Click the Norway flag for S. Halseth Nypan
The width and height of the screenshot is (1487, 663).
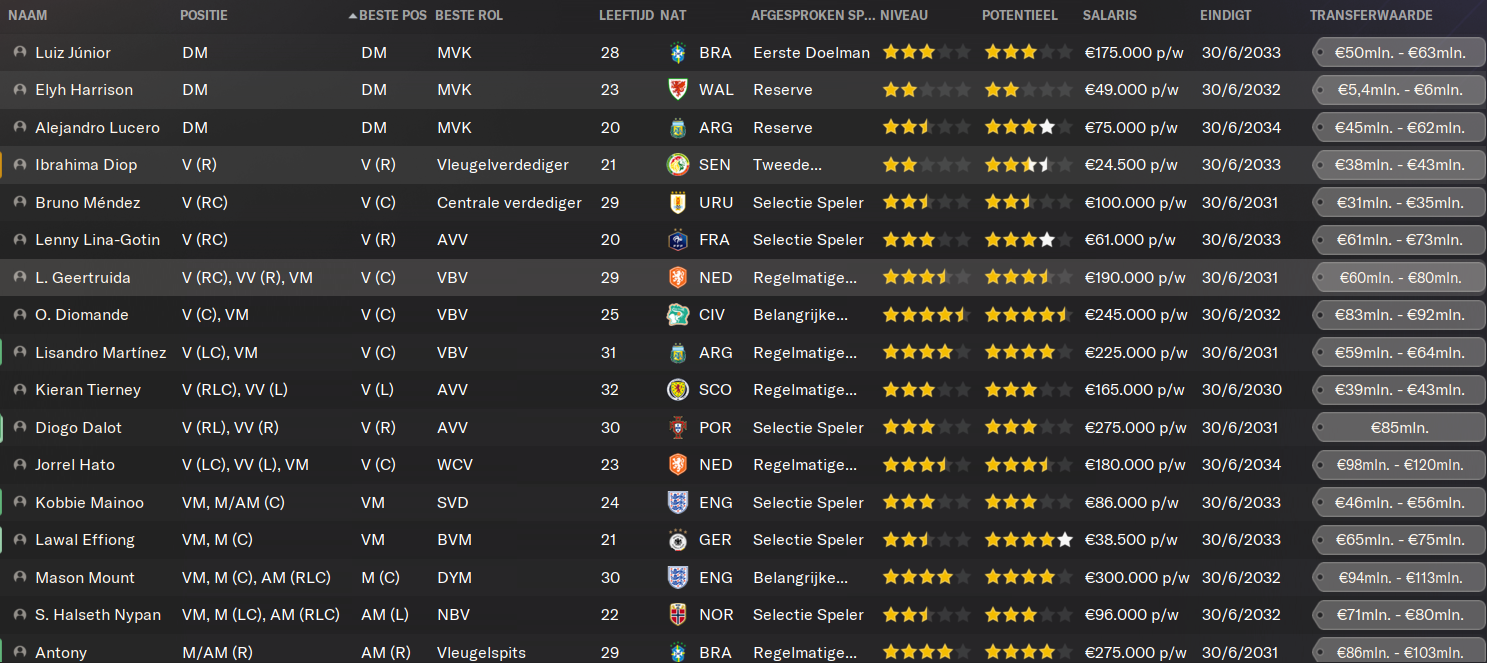(678, 615)
